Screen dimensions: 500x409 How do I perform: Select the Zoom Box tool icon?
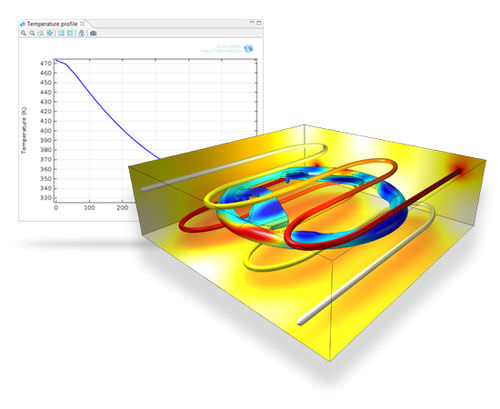coord(41,33)
